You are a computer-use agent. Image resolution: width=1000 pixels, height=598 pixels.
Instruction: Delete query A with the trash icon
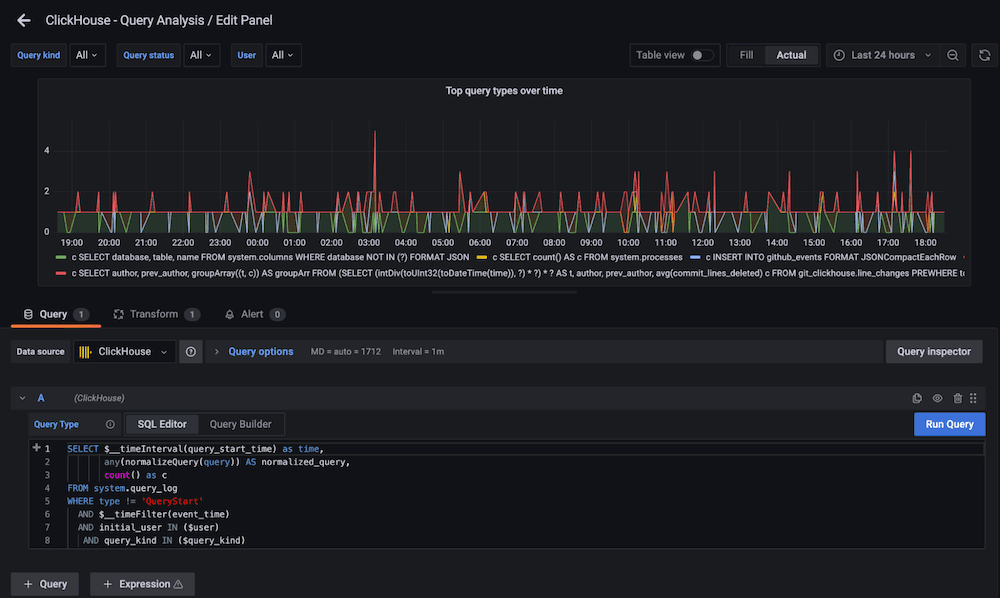point(957,397)
